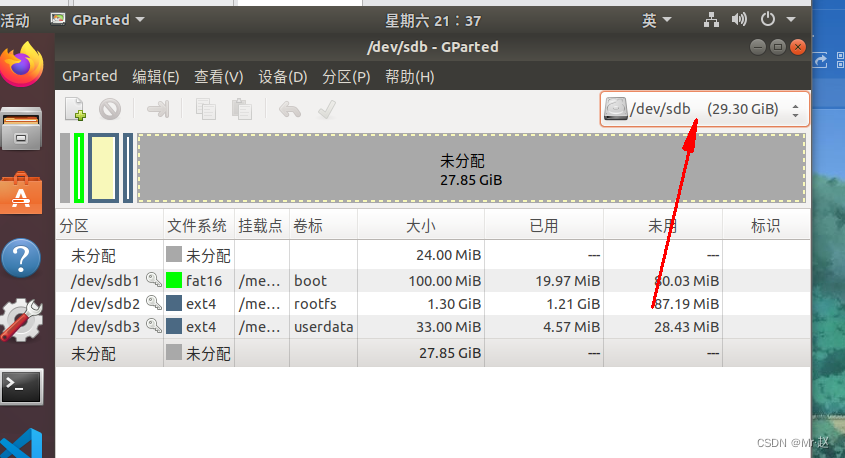Image resolution: width=845 pixels, height=458 pixels.
Task: Open the 设备(D) menu
Action: pos(282,77)
